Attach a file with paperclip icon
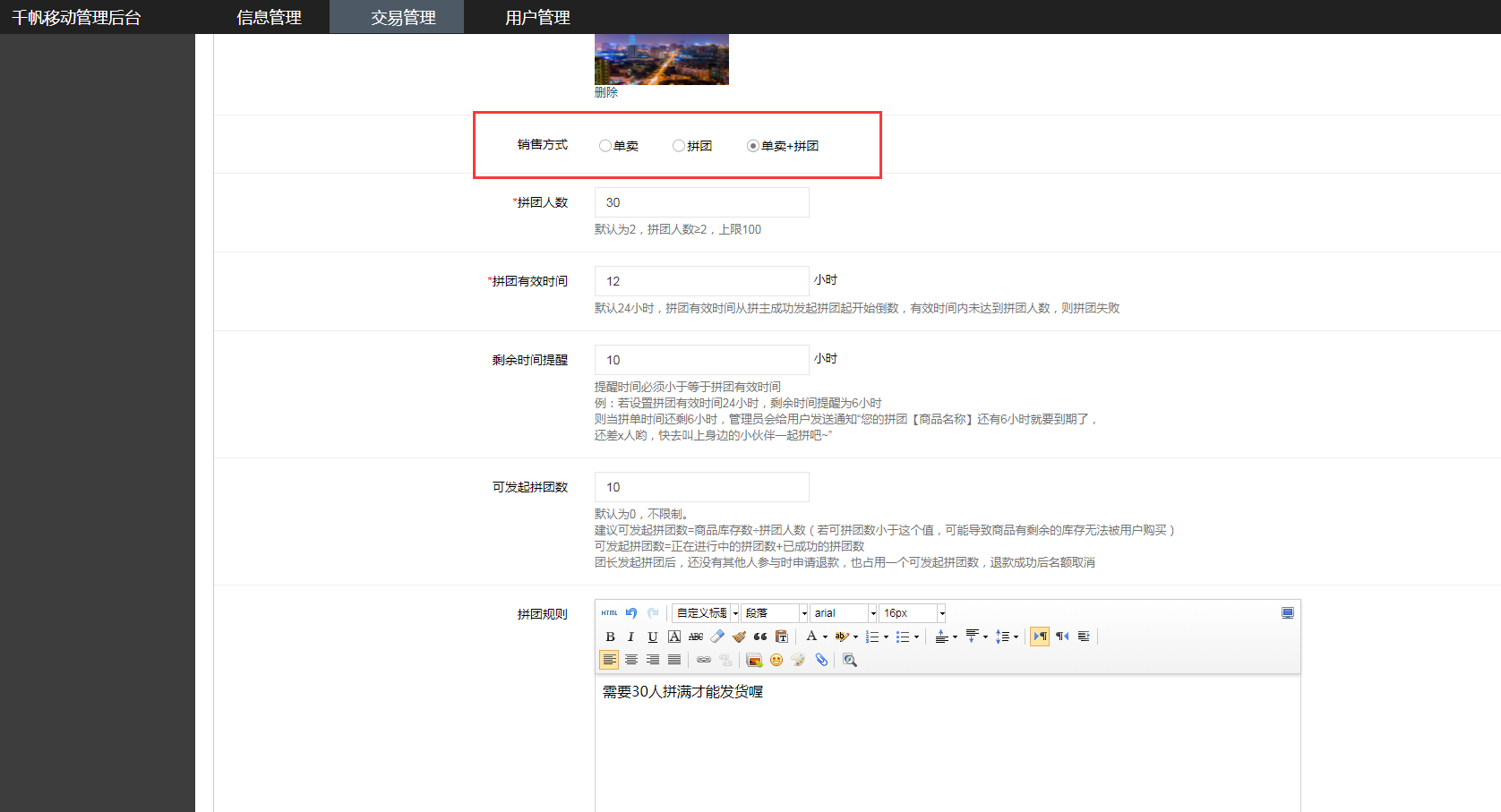Screen dimensions: 1501x812 pyautogui.click(x=821, y=660)
